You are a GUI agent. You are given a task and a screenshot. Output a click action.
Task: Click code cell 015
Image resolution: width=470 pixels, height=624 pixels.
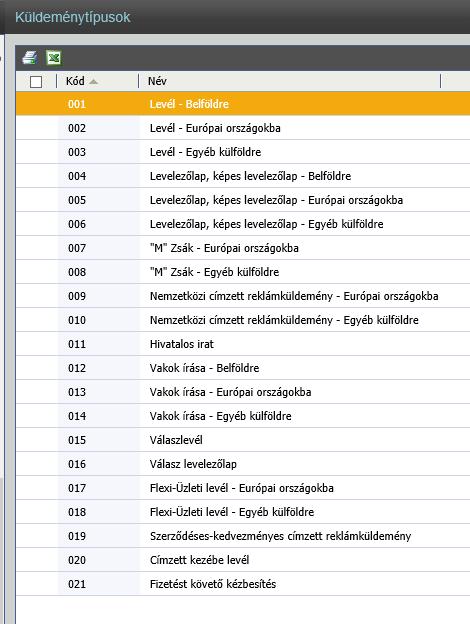point(98,440)
